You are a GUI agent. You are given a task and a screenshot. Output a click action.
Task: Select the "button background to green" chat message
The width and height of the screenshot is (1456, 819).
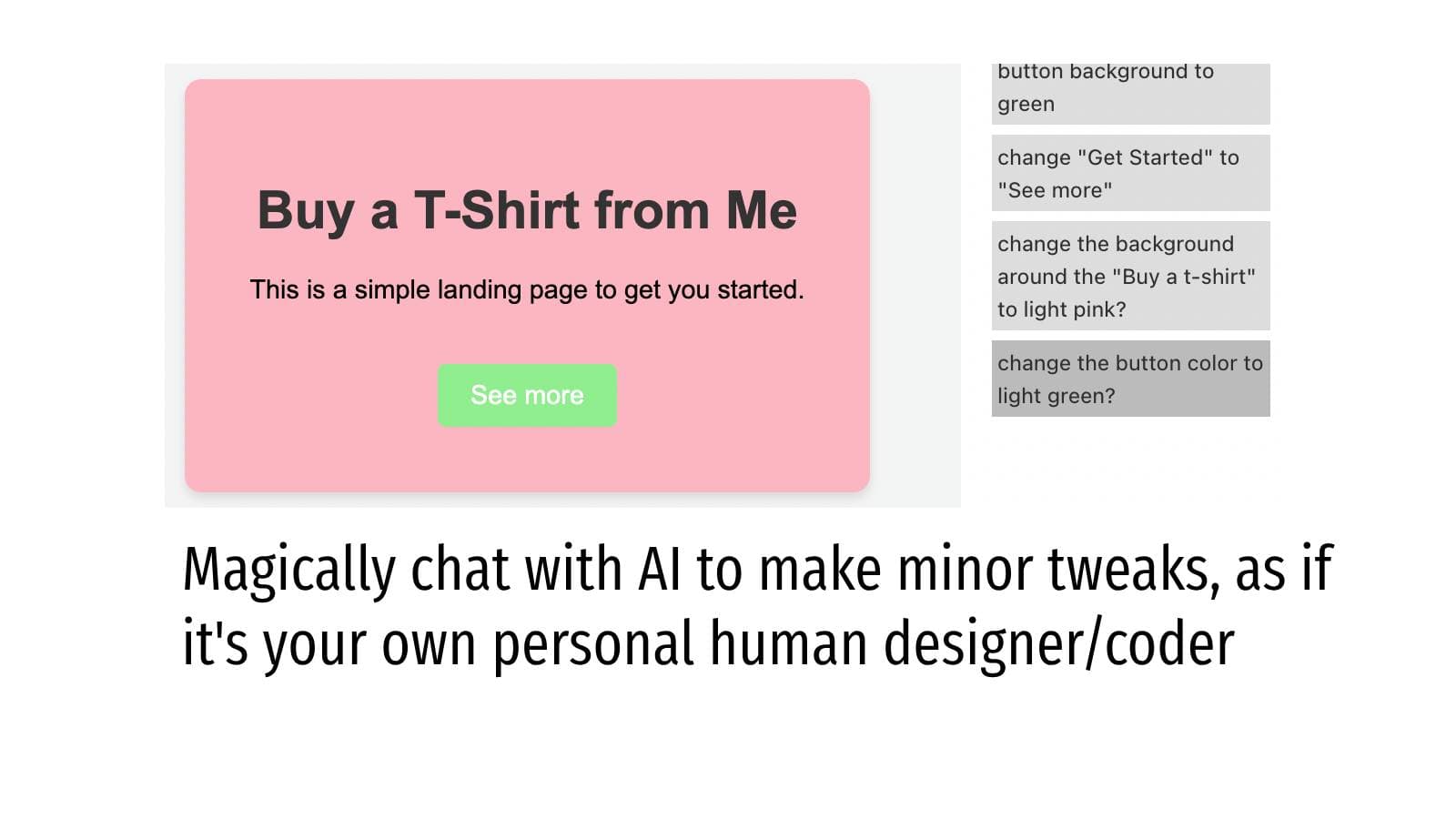[1130, 89]
